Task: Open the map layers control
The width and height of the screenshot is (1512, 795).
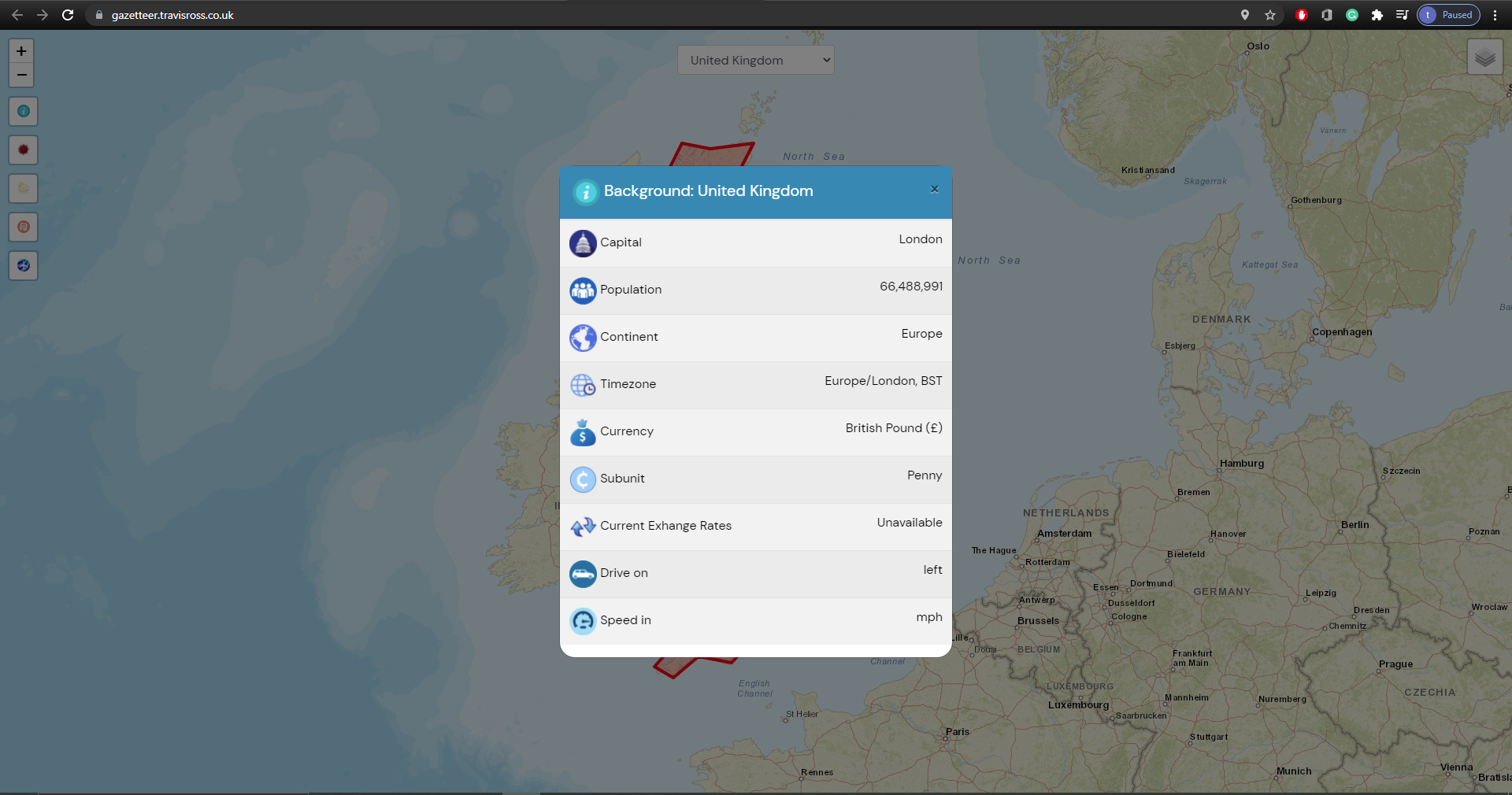Action: (1484, 57)
